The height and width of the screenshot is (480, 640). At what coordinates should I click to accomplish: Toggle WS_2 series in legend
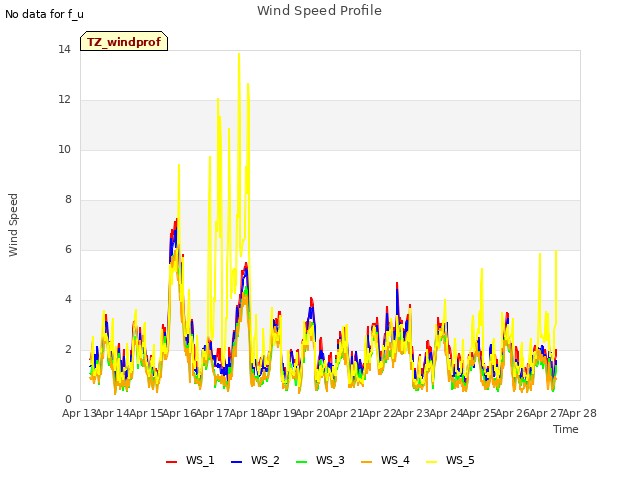click(255, 460)
